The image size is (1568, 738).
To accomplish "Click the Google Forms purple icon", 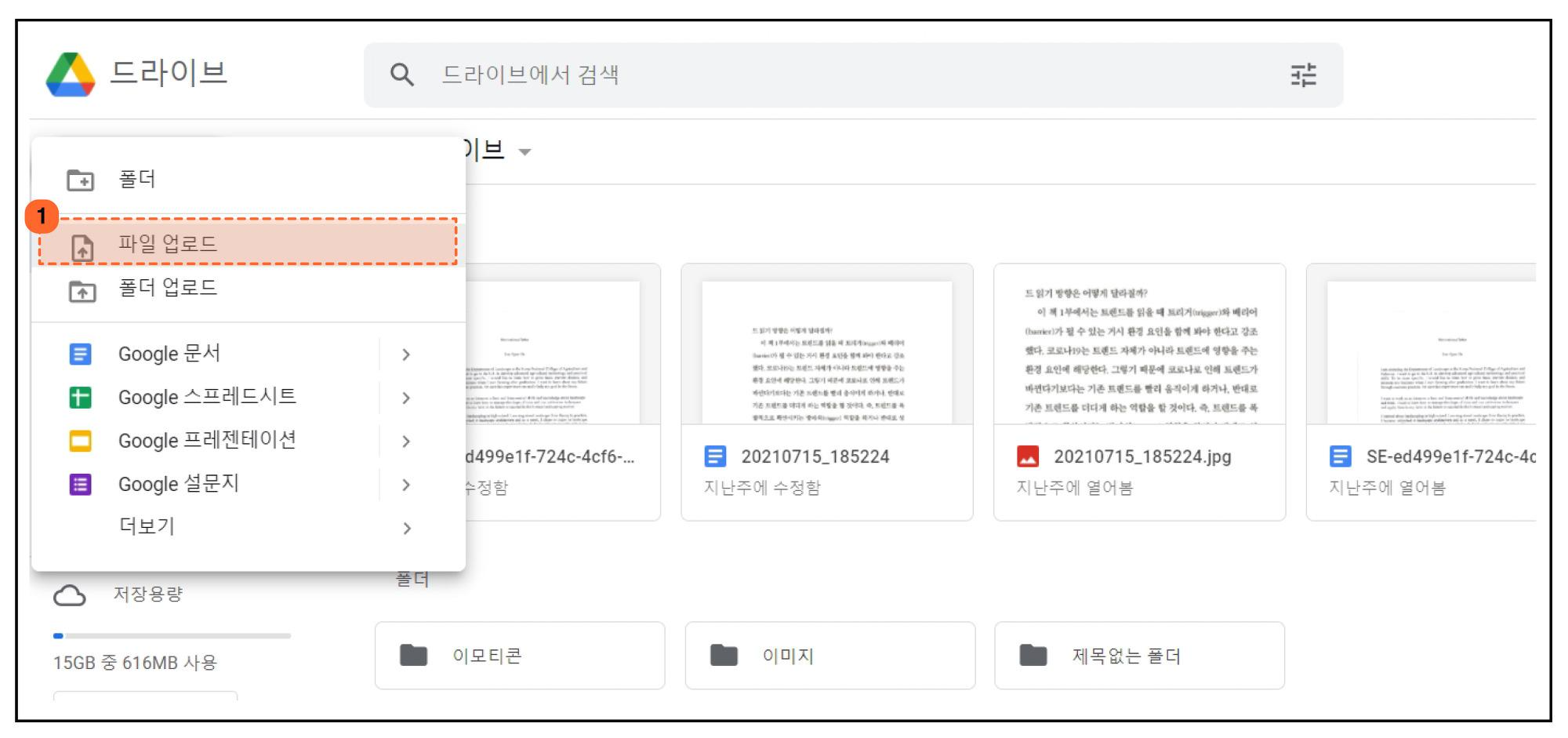I will [80, 484].
